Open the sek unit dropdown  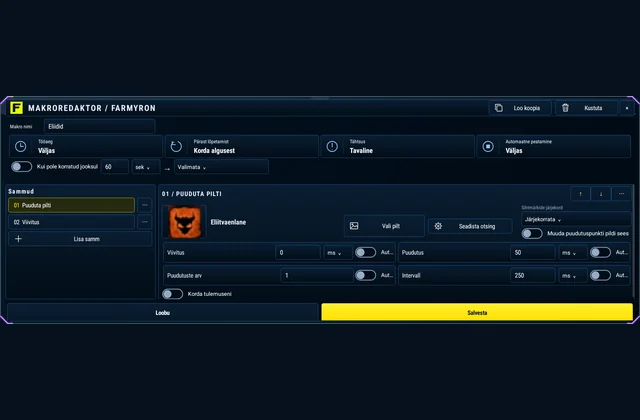146,167
